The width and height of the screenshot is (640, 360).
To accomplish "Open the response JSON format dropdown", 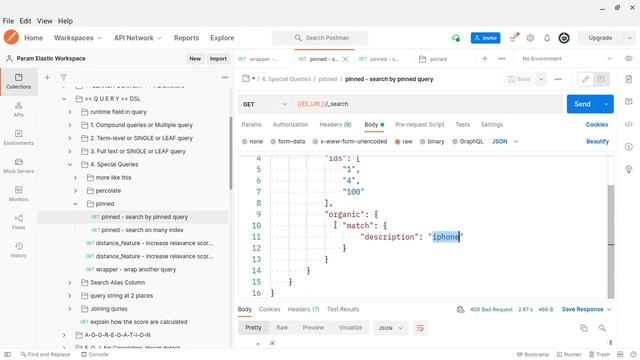I will click(390, 328).
